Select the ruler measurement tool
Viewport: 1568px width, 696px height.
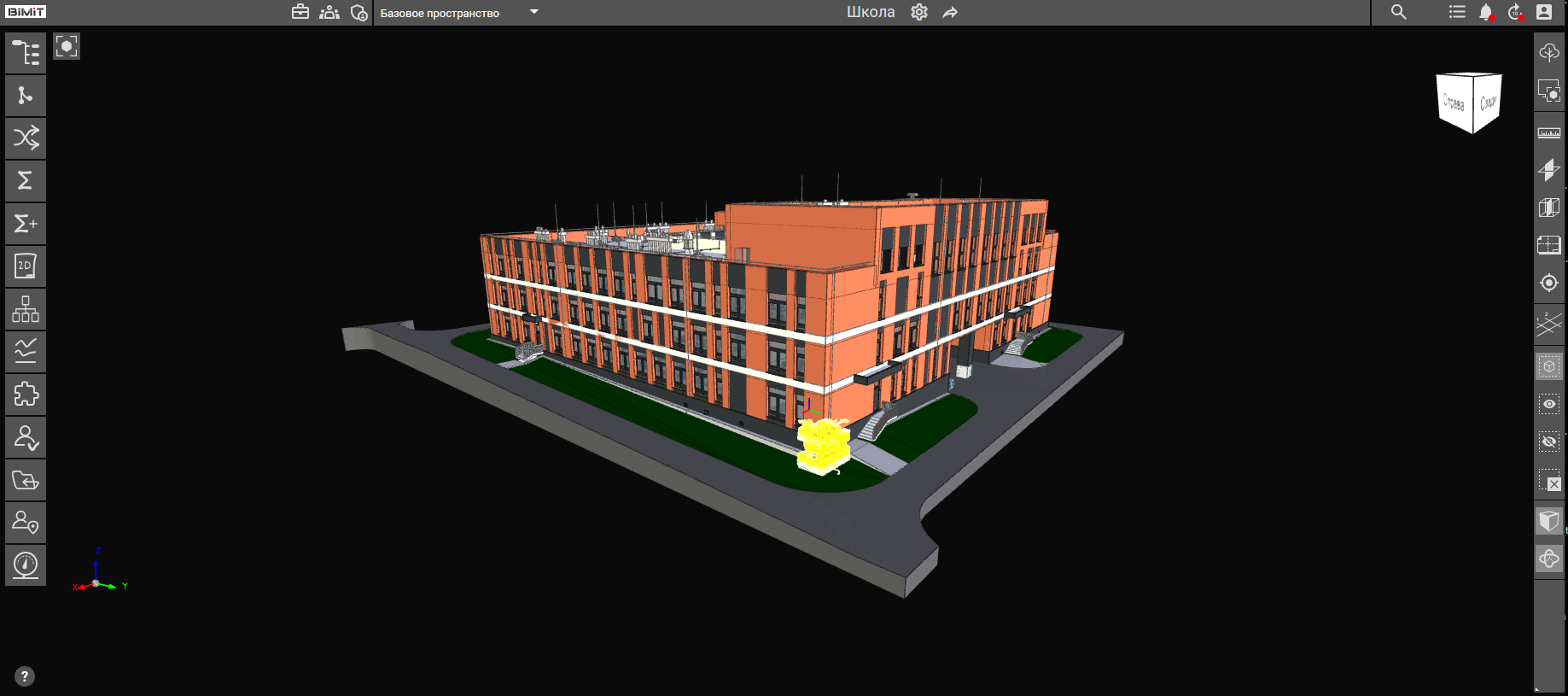(x=1548, y=133)
